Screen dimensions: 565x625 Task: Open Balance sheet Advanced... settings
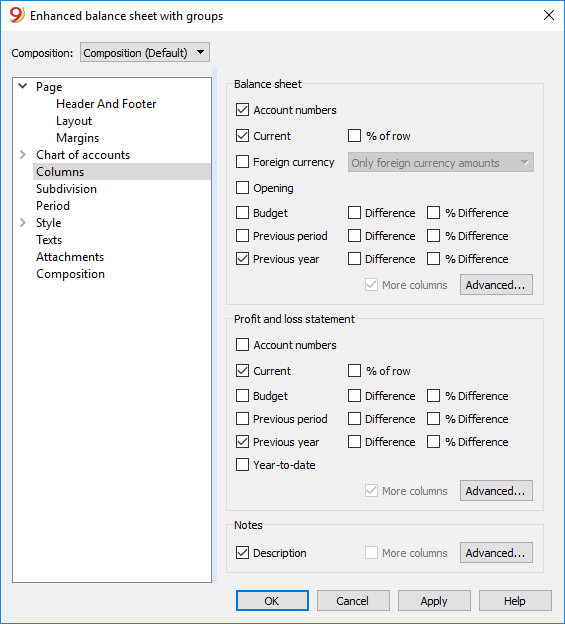496,285
